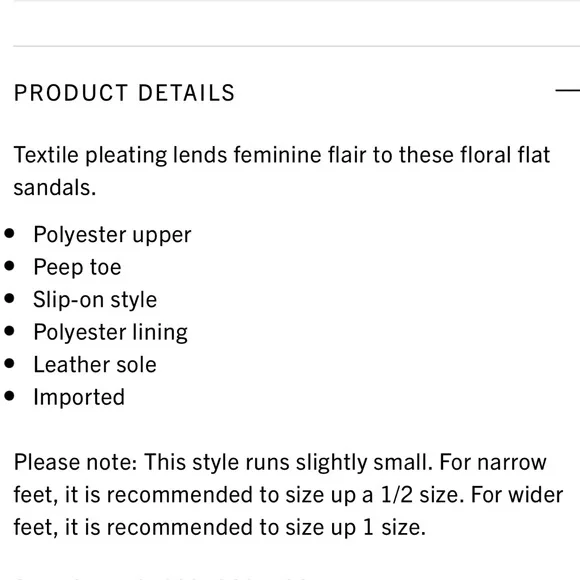Click the bullet beside Slip-on style
Image resolution: width=580 pixels, height=580 pixels.
click(9, 298)
